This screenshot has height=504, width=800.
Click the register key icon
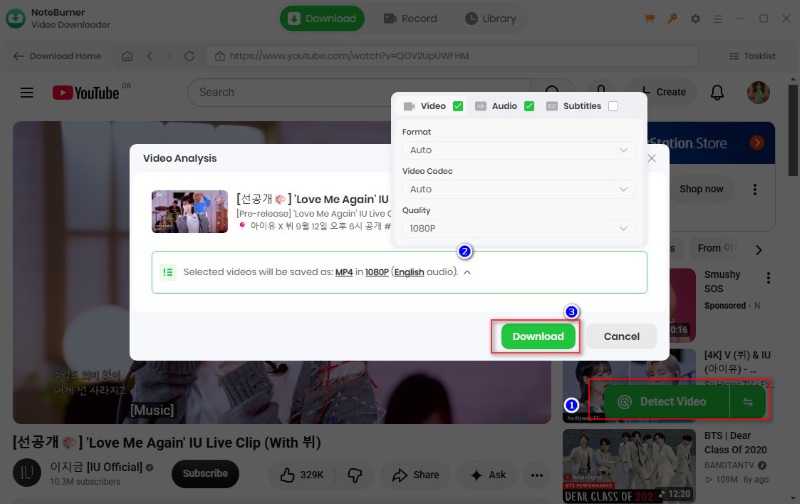point(672,18)
